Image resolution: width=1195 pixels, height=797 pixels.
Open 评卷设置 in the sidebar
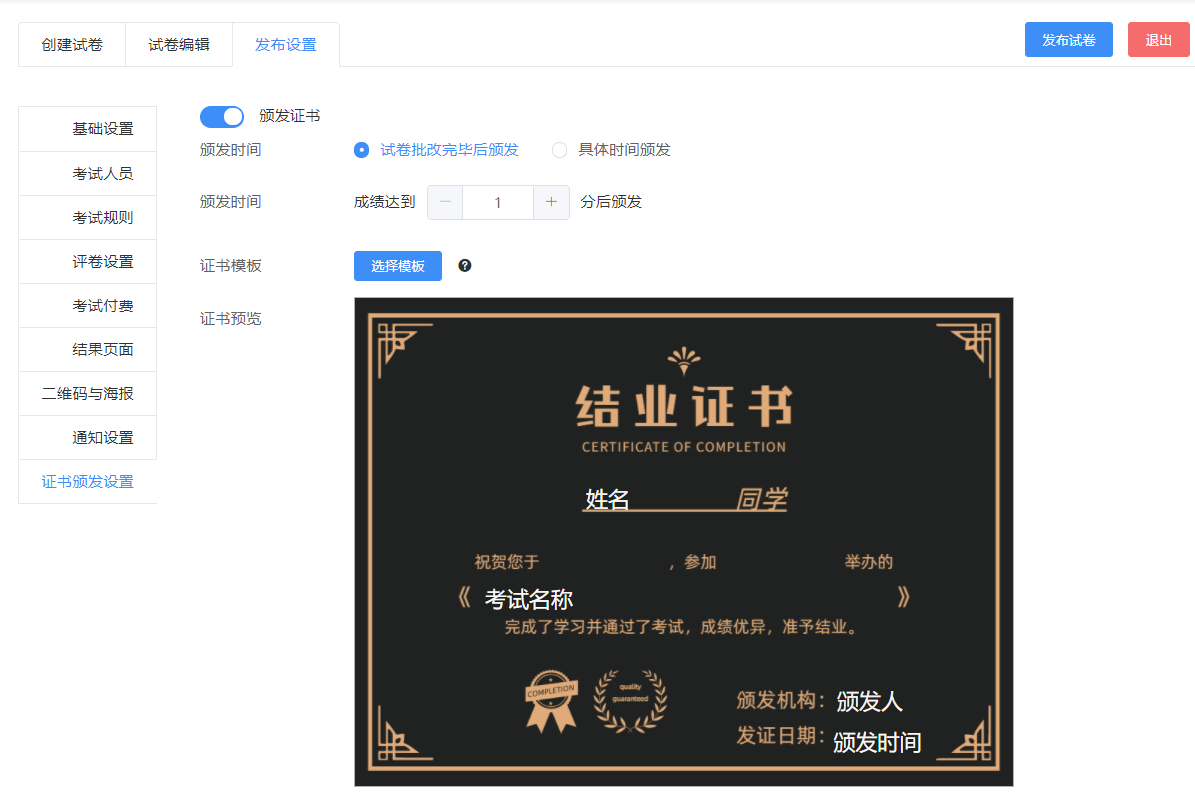pyautogui.click(x=88, y=262)
